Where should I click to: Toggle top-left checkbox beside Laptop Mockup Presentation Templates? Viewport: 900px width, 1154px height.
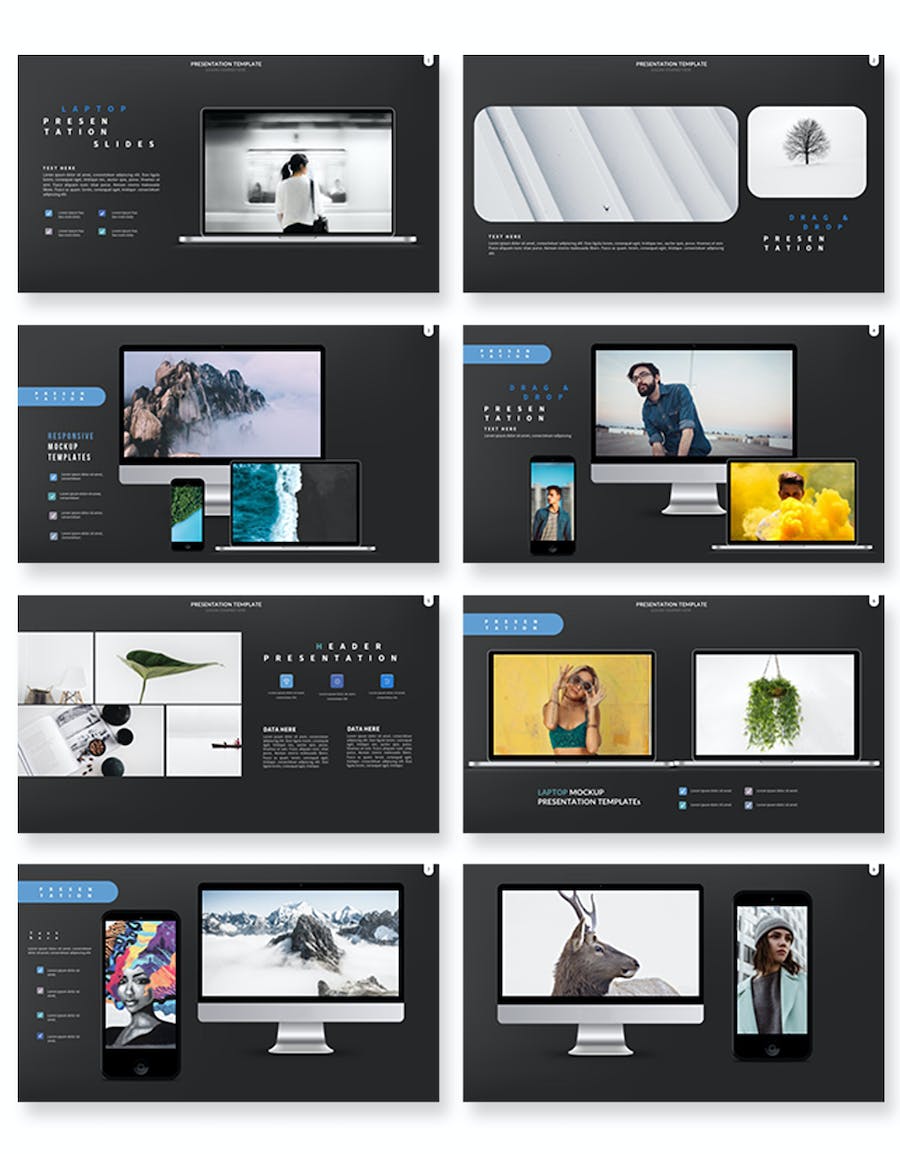click(x=683, y=791)
